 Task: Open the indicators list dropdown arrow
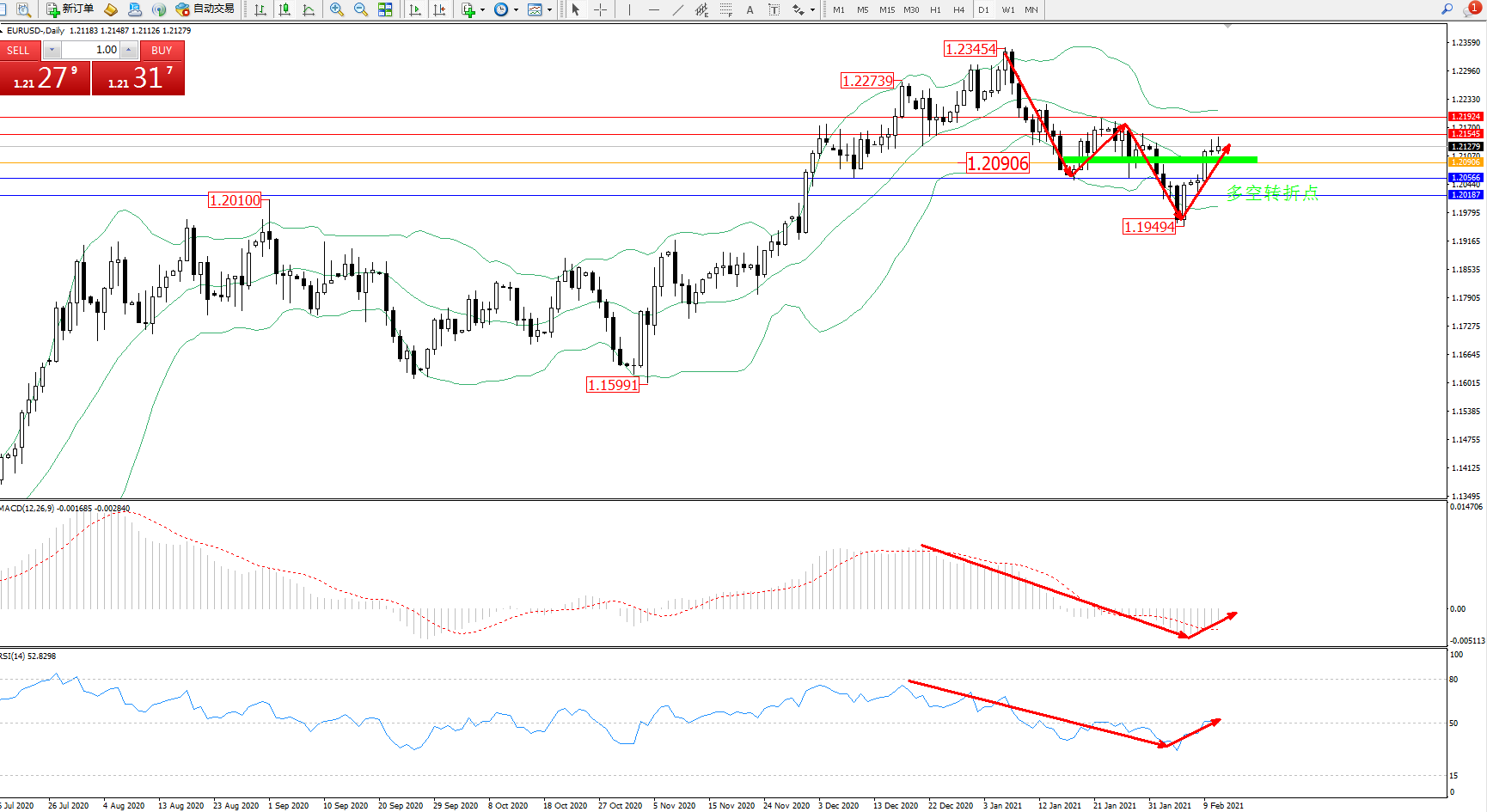[482, 10]
